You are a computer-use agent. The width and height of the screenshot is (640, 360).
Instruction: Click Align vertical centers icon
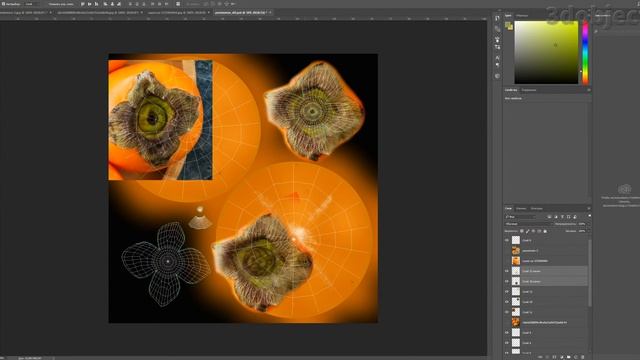point(89,4)
